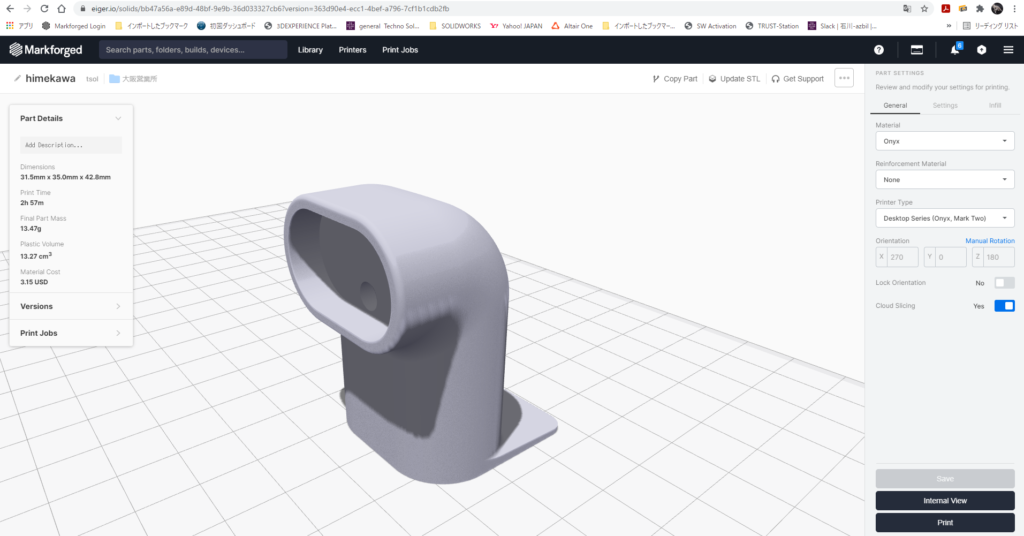Click the Print button
The height and width of the screenshot is (536, 1024).
[945, 522]
